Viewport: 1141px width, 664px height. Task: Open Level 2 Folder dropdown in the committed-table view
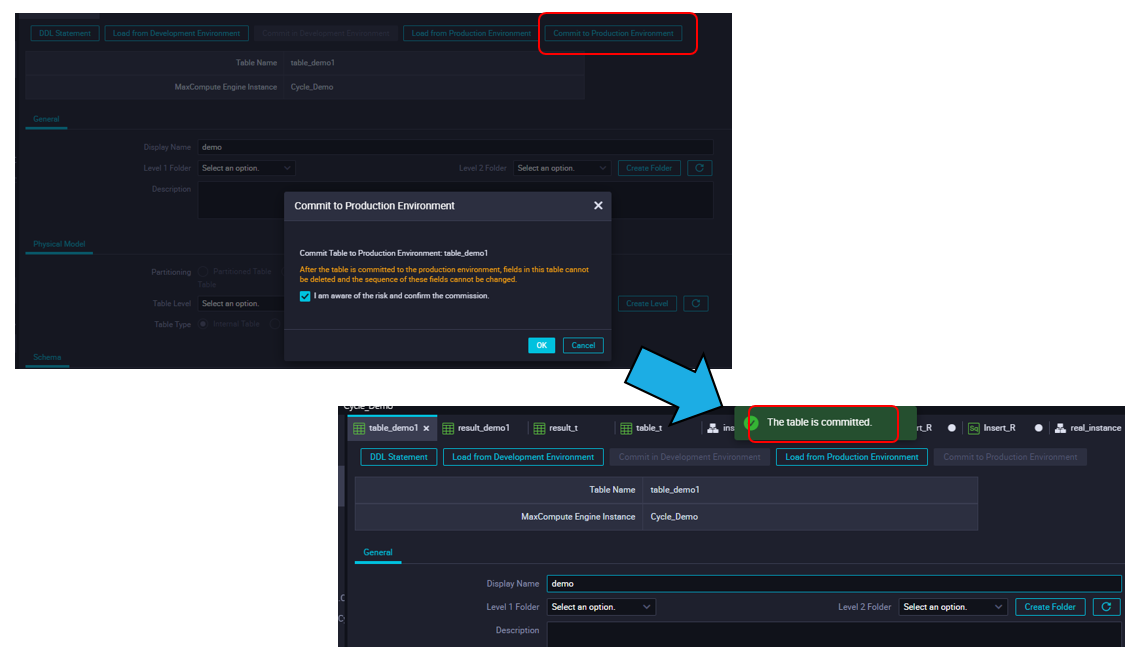[x=953, y=607]
